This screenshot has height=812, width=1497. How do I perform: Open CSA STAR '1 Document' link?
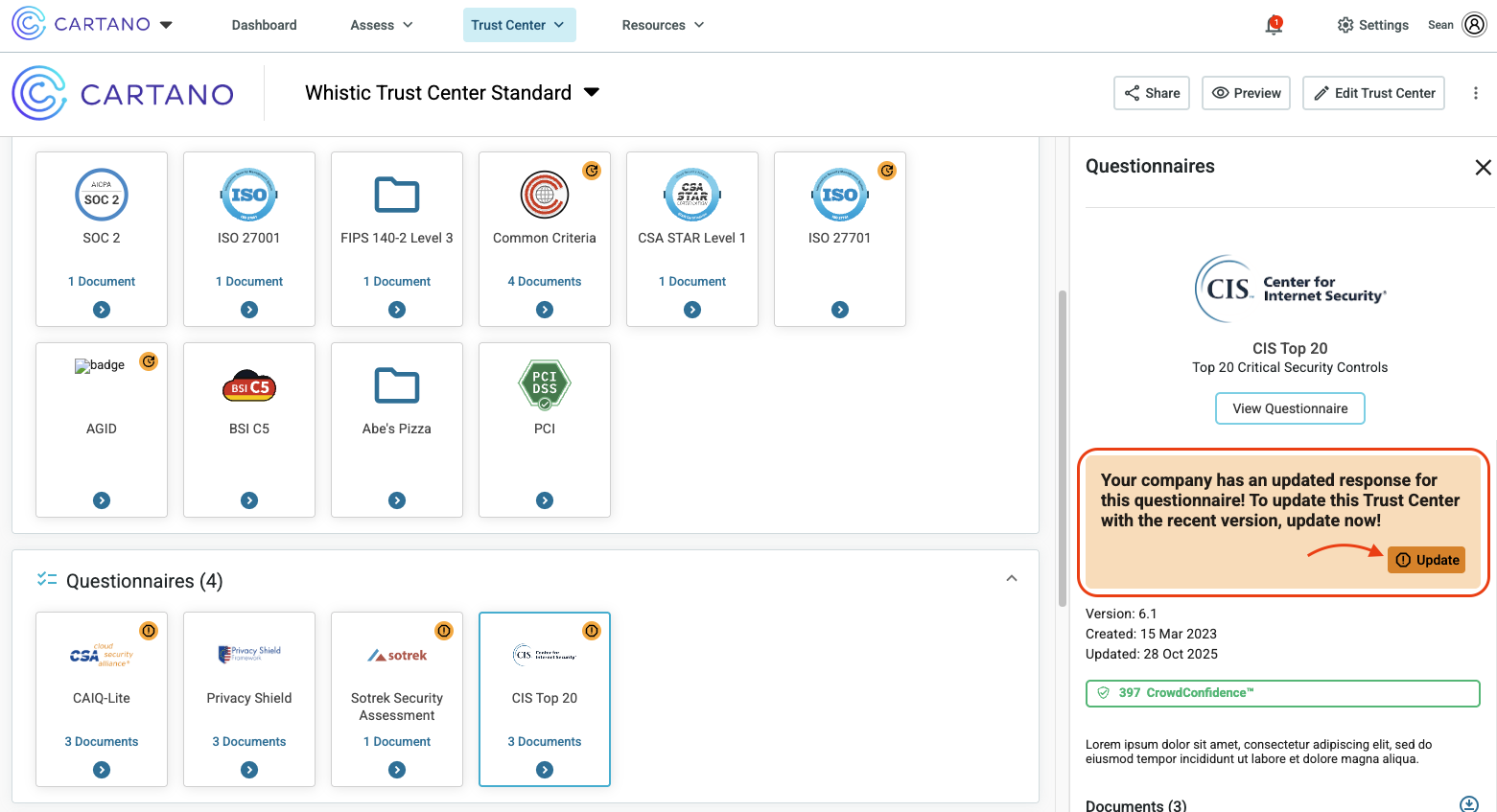(692, 282)
